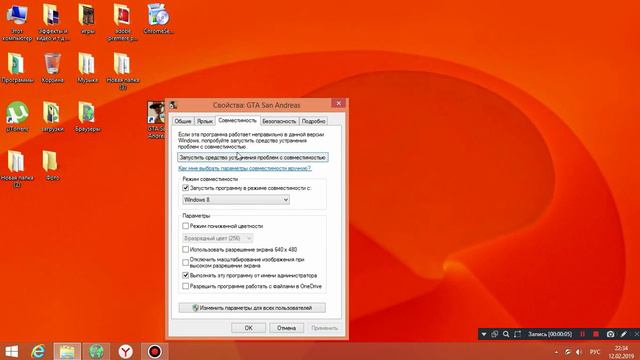Click the properties dialog title bar icon
The height and width of the screenshot is (360, 640).
tap(173, 105)
